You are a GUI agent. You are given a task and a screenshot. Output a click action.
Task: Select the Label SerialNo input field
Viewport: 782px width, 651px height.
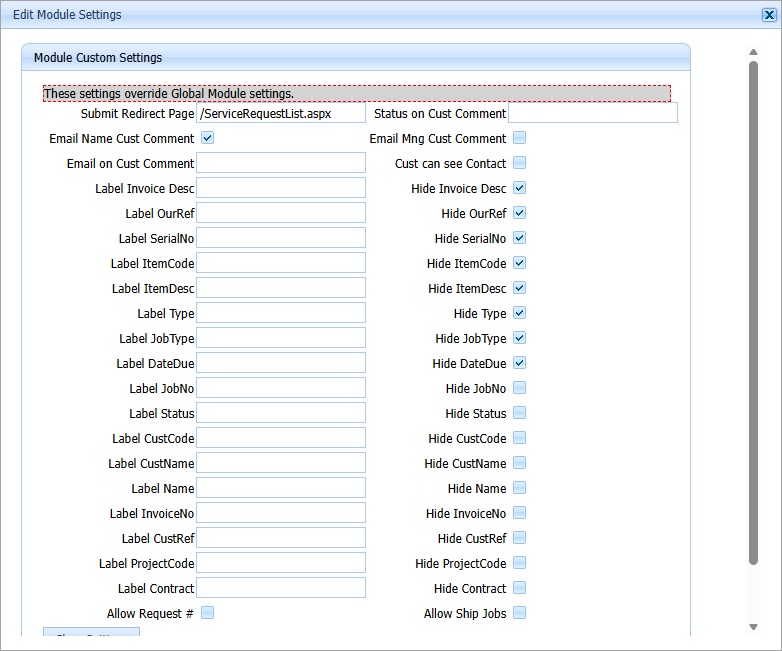281,238
